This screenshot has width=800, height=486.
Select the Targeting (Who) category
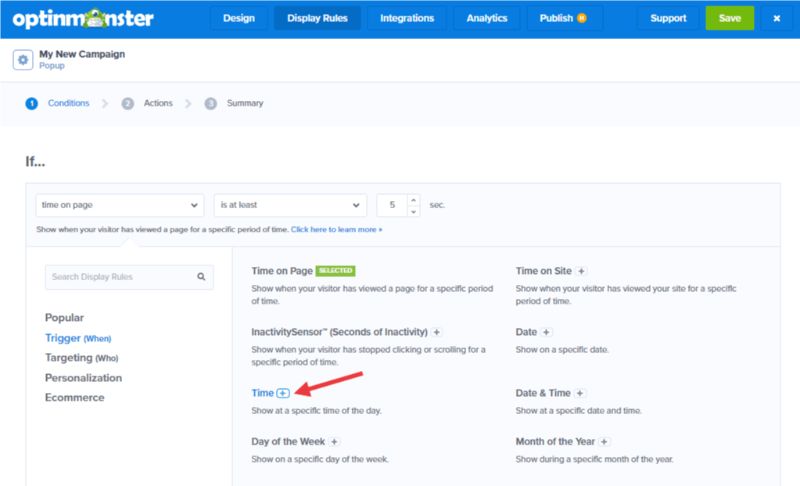tap(82, 358)
